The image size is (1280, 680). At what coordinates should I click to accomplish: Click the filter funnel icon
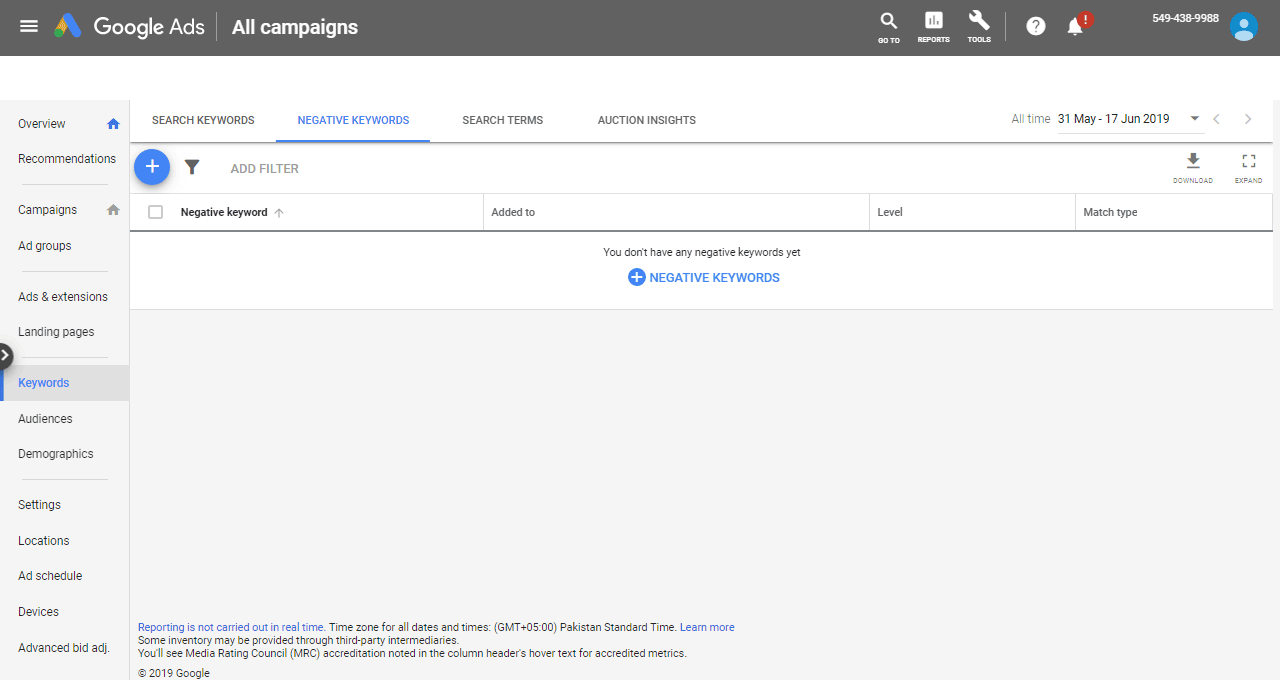[x=192, y=168]
